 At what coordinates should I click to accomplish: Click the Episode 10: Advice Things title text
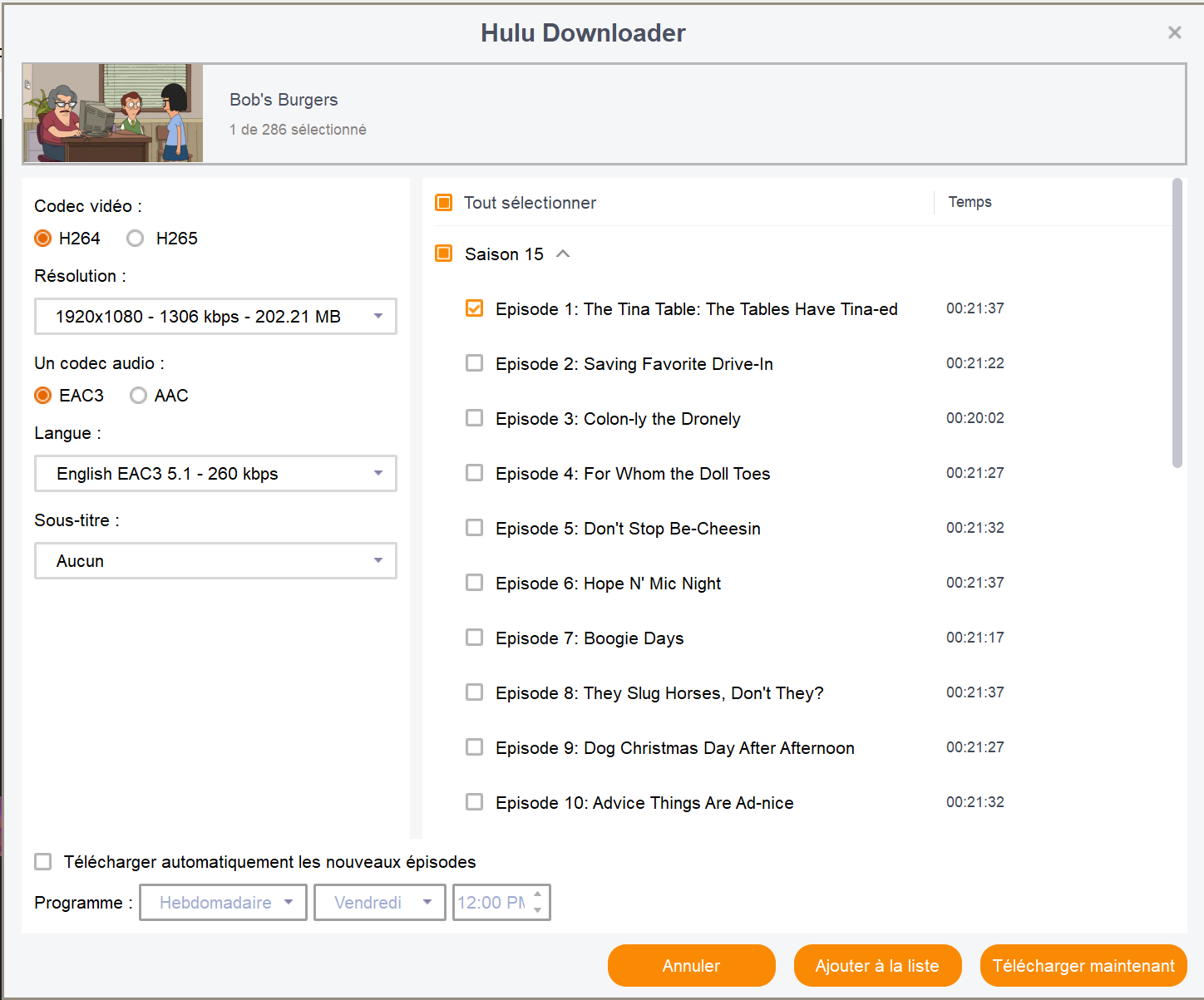point(644,803)
